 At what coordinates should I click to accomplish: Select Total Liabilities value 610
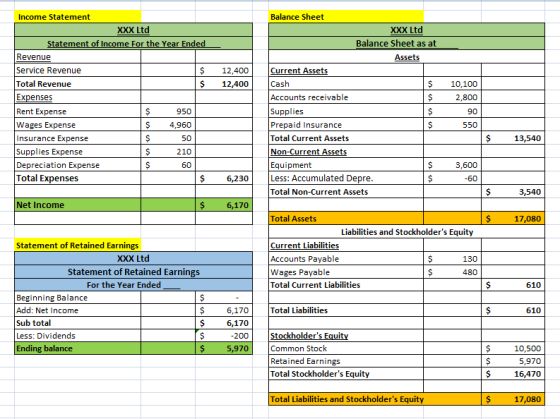(513, 310)
